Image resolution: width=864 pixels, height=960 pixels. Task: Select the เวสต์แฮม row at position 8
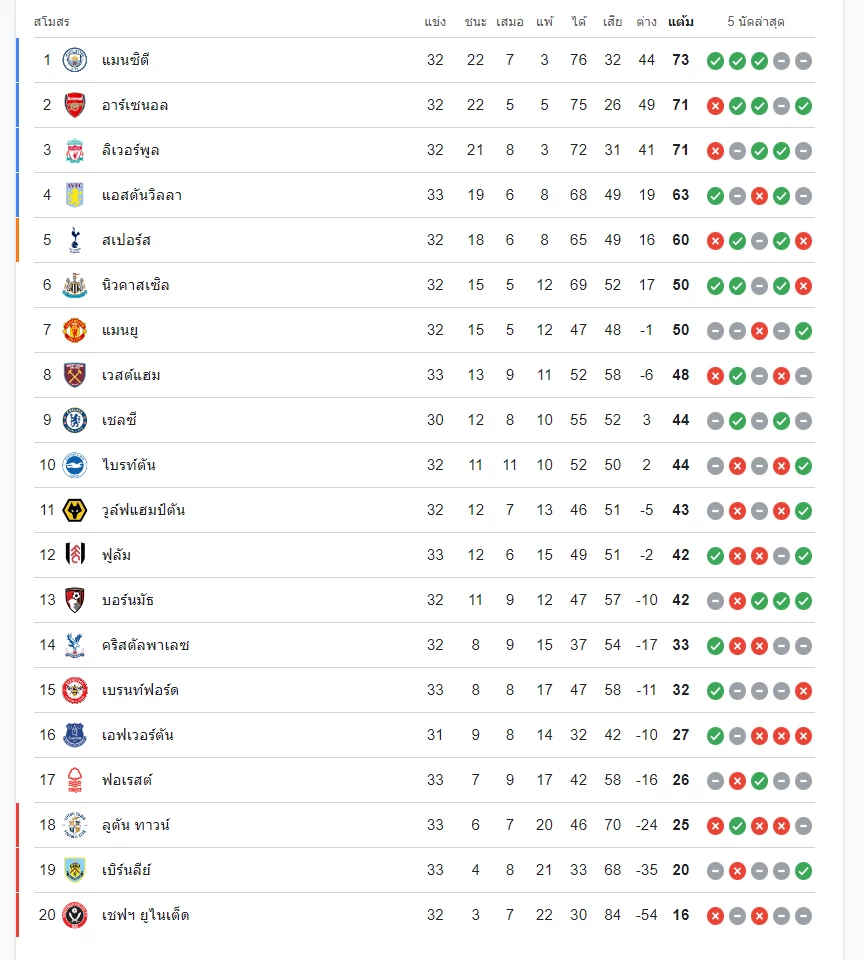coord(424,375)
